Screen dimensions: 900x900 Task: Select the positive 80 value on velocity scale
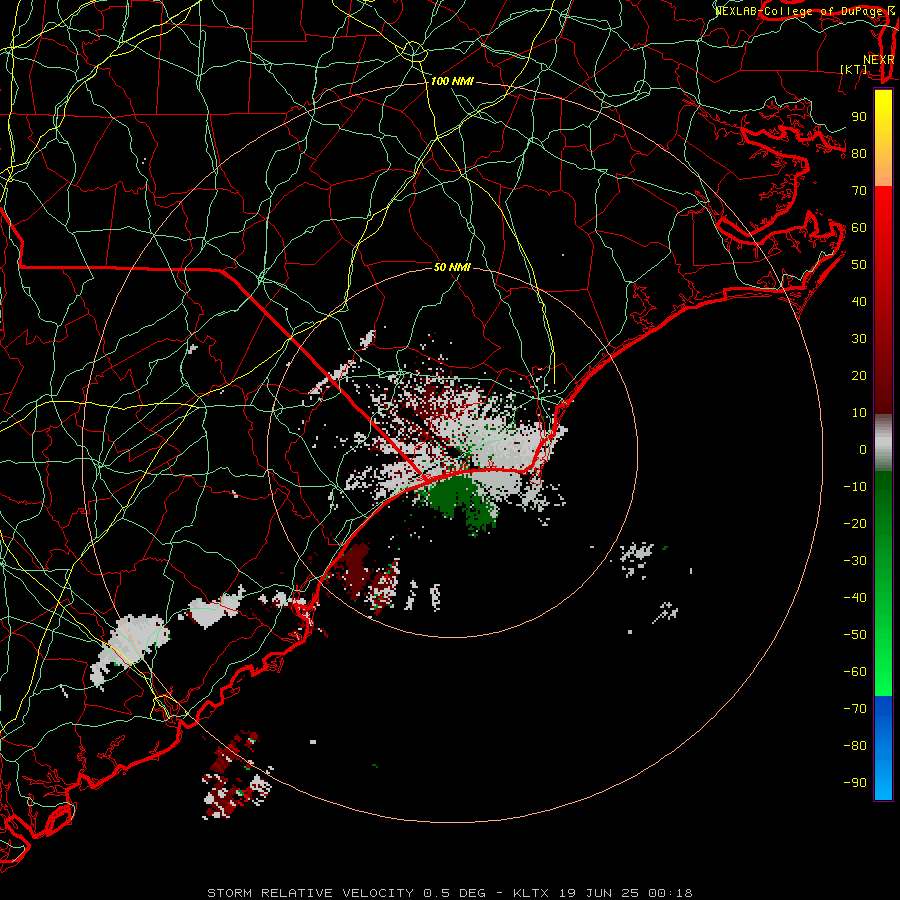[x=859, y=153]
